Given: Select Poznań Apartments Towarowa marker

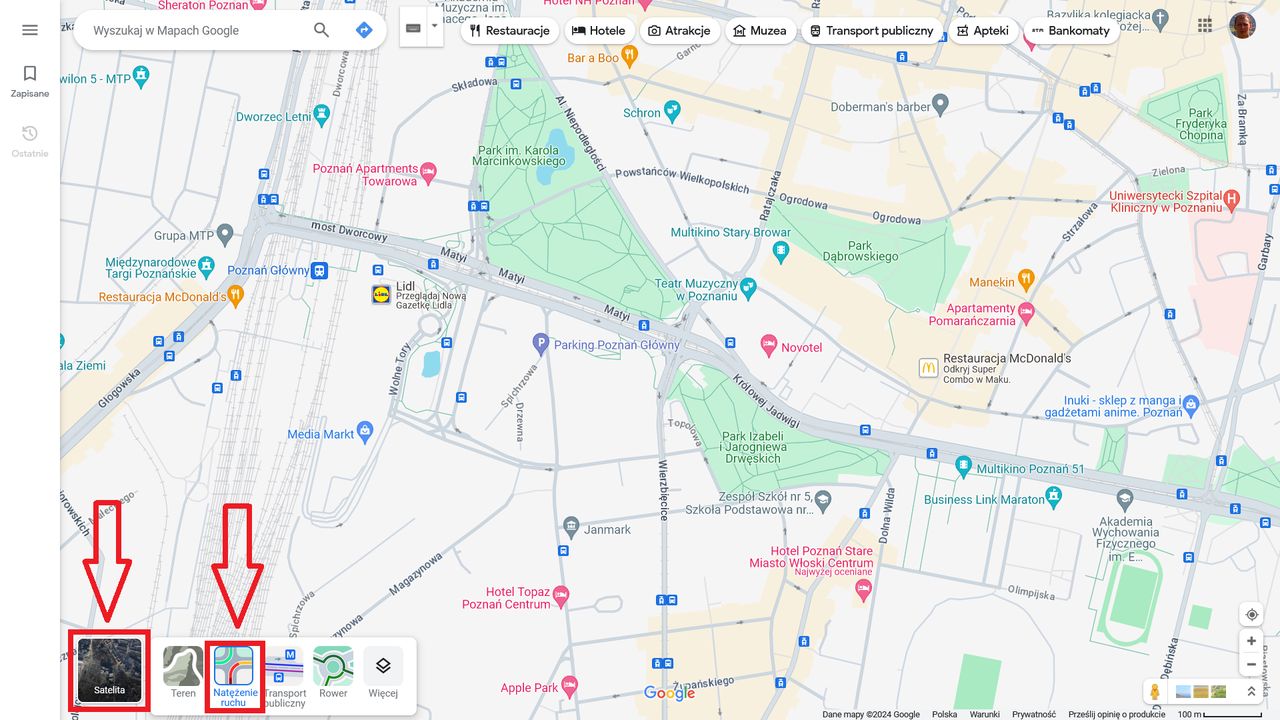Looking at the screenshot, I should 428,173.
